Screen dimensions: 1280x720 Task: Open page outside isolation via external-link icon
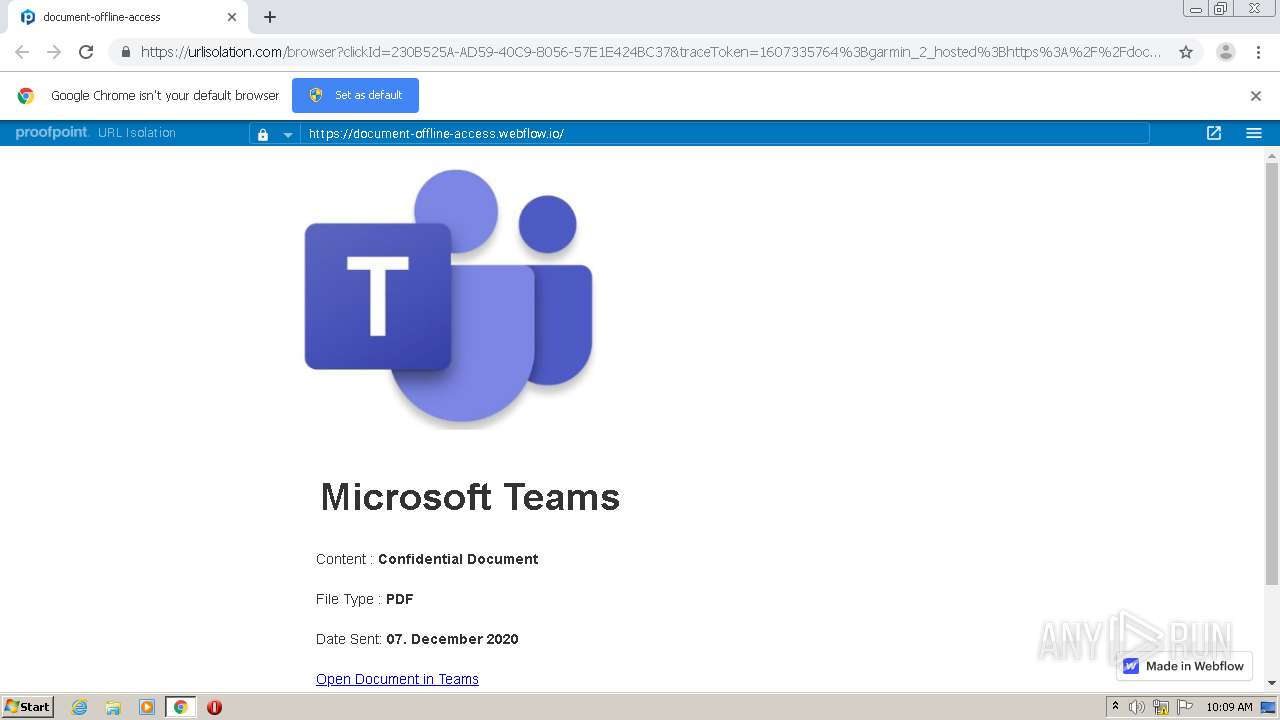(x=1214, y=133)
